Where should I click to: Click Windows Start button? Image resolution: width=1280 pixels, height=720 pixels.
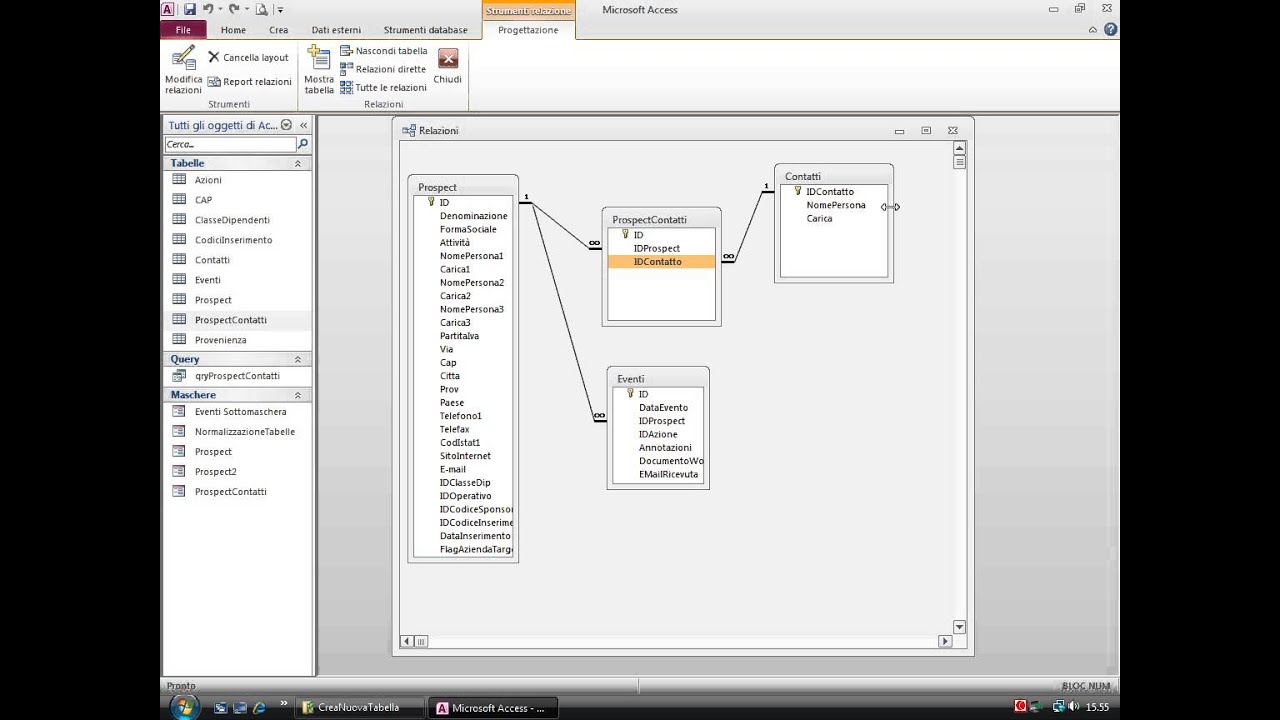(185, 707)
